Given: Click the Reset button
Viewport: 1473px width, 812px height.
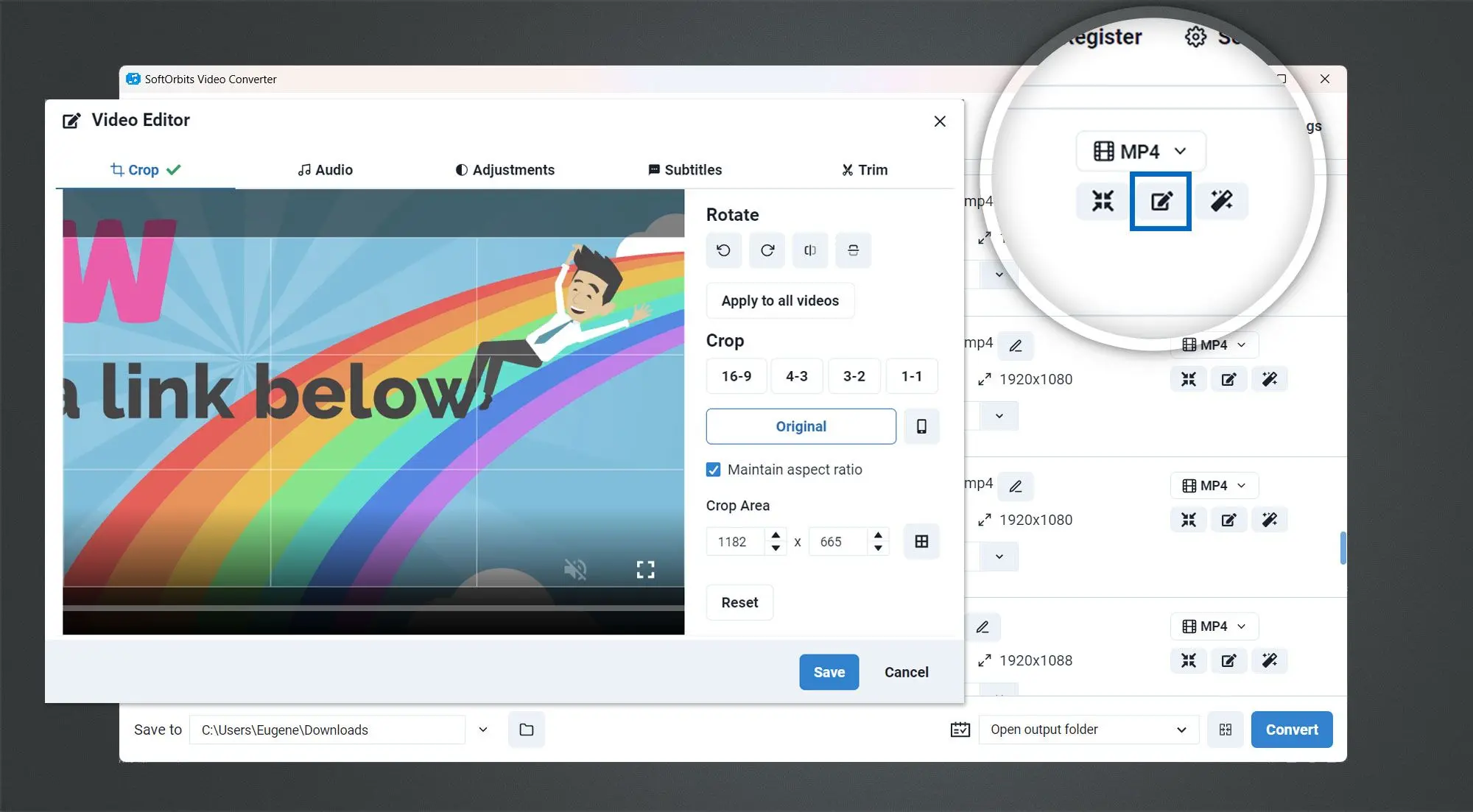Looking at the screenshot, I should [740, 602].
